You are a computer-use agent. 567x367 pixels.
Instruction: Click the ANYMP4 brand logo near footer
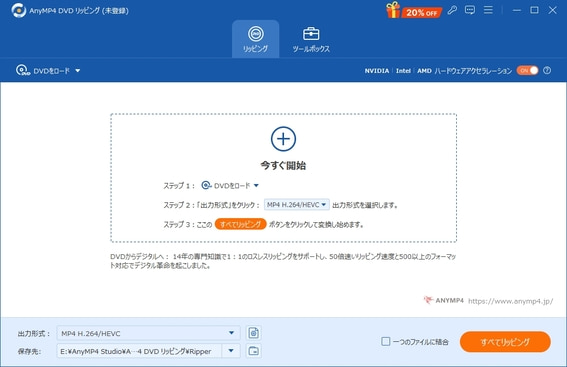click(444, 300)
